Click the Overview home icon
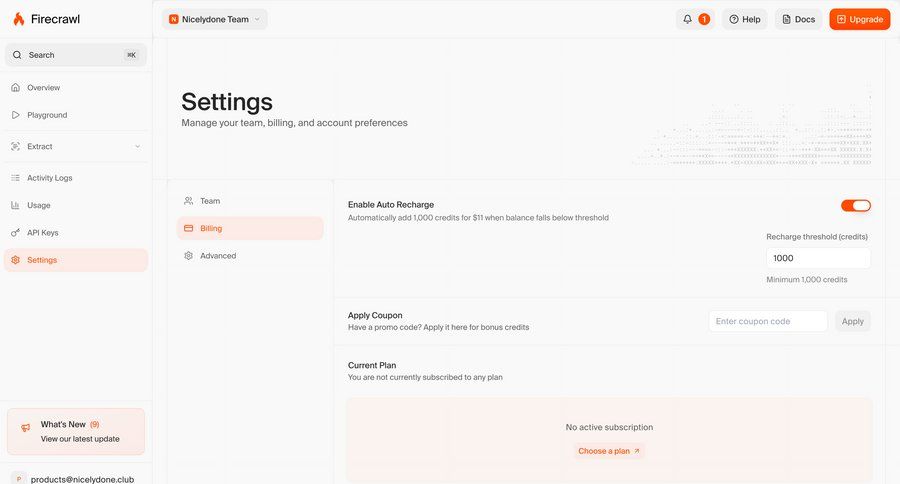Screen dimensions: 900x484 pyautogui.click(x=15, y=88)
